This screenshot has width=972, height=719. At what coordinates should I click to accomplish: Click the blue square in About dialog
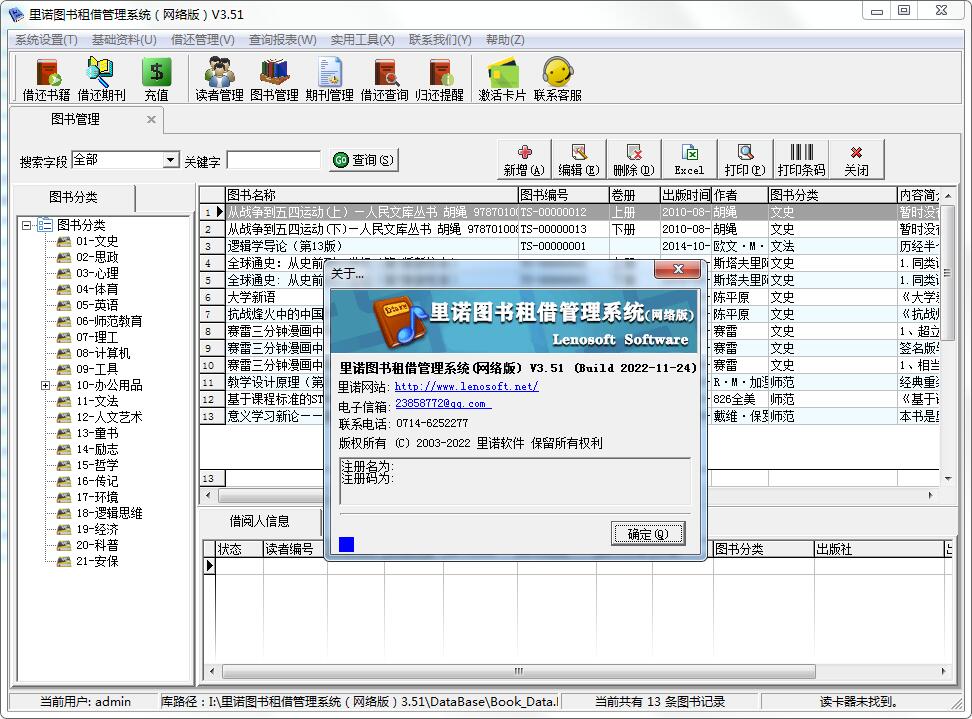pos(347,544)
